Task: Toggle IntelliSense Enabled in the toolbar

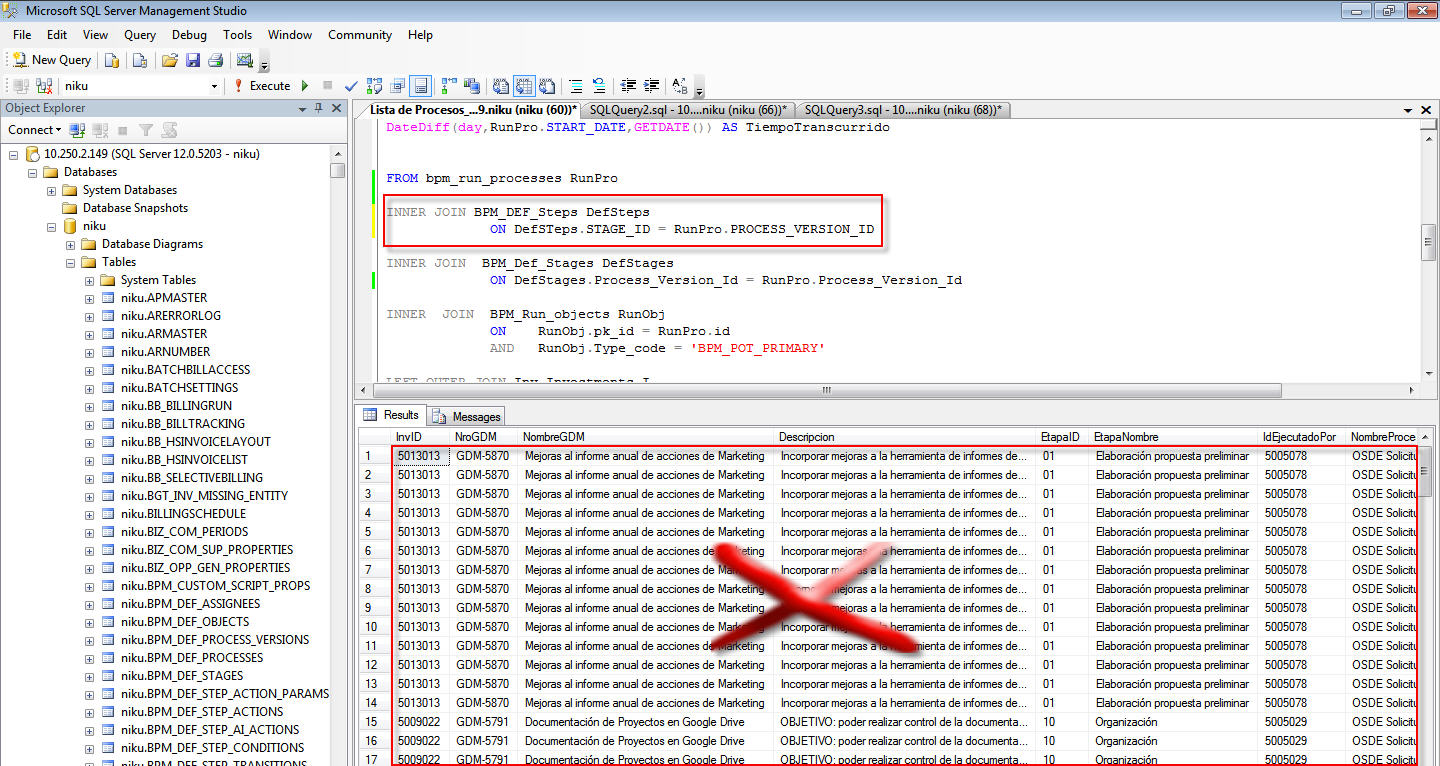Action: point(421,86)
